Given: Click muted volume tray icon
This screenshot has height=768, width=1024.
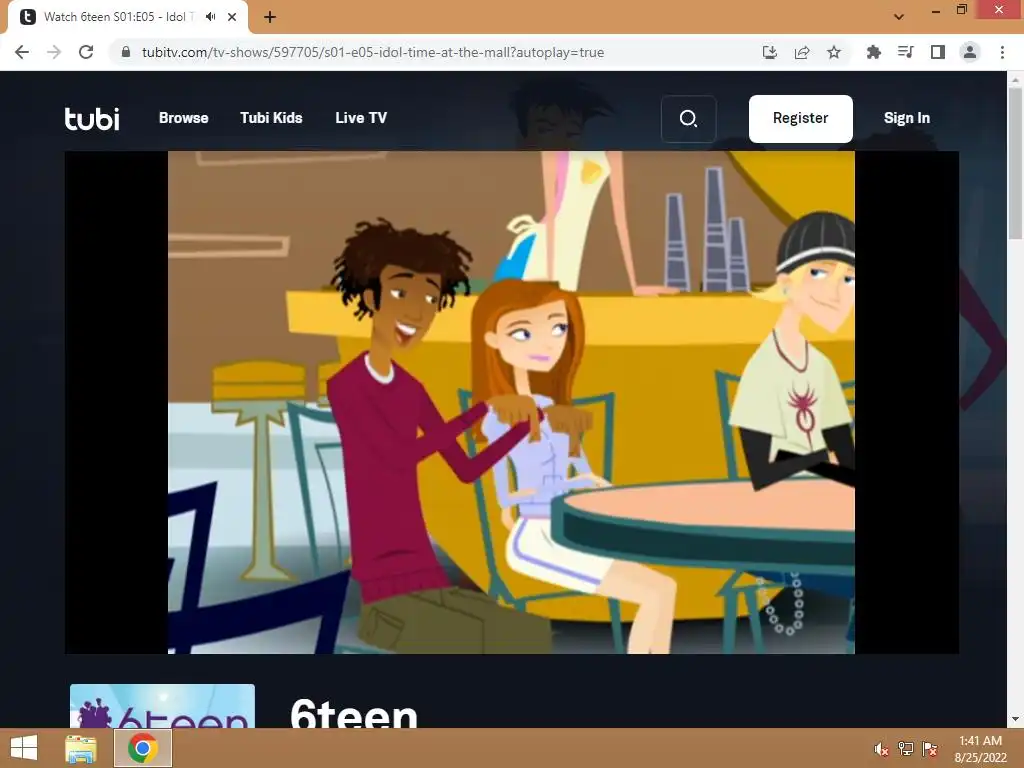Looking at the screenshot, I should [881, 749].
